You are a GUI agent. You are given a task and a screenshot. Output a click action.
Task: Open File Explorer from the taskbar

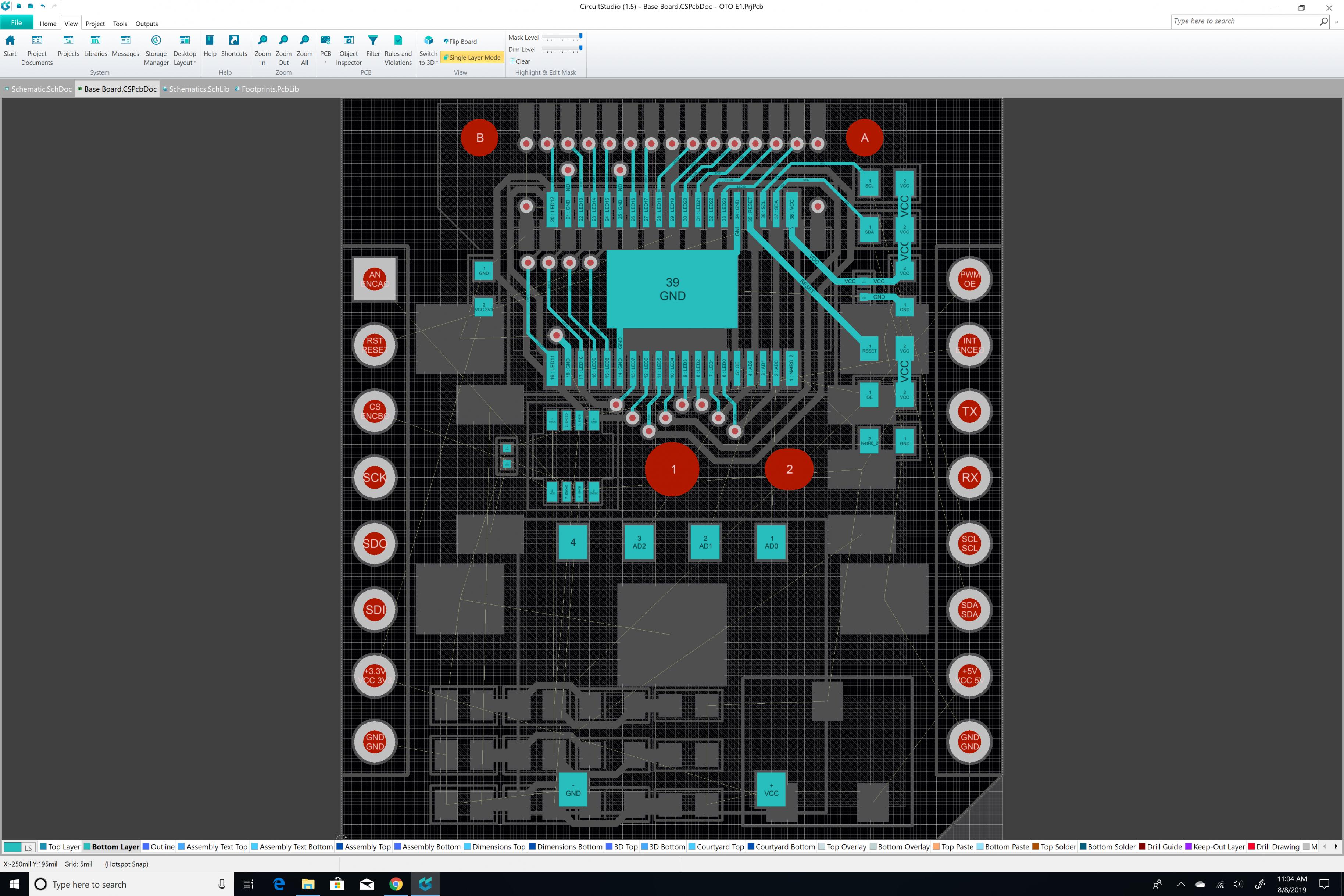point(308,884)
